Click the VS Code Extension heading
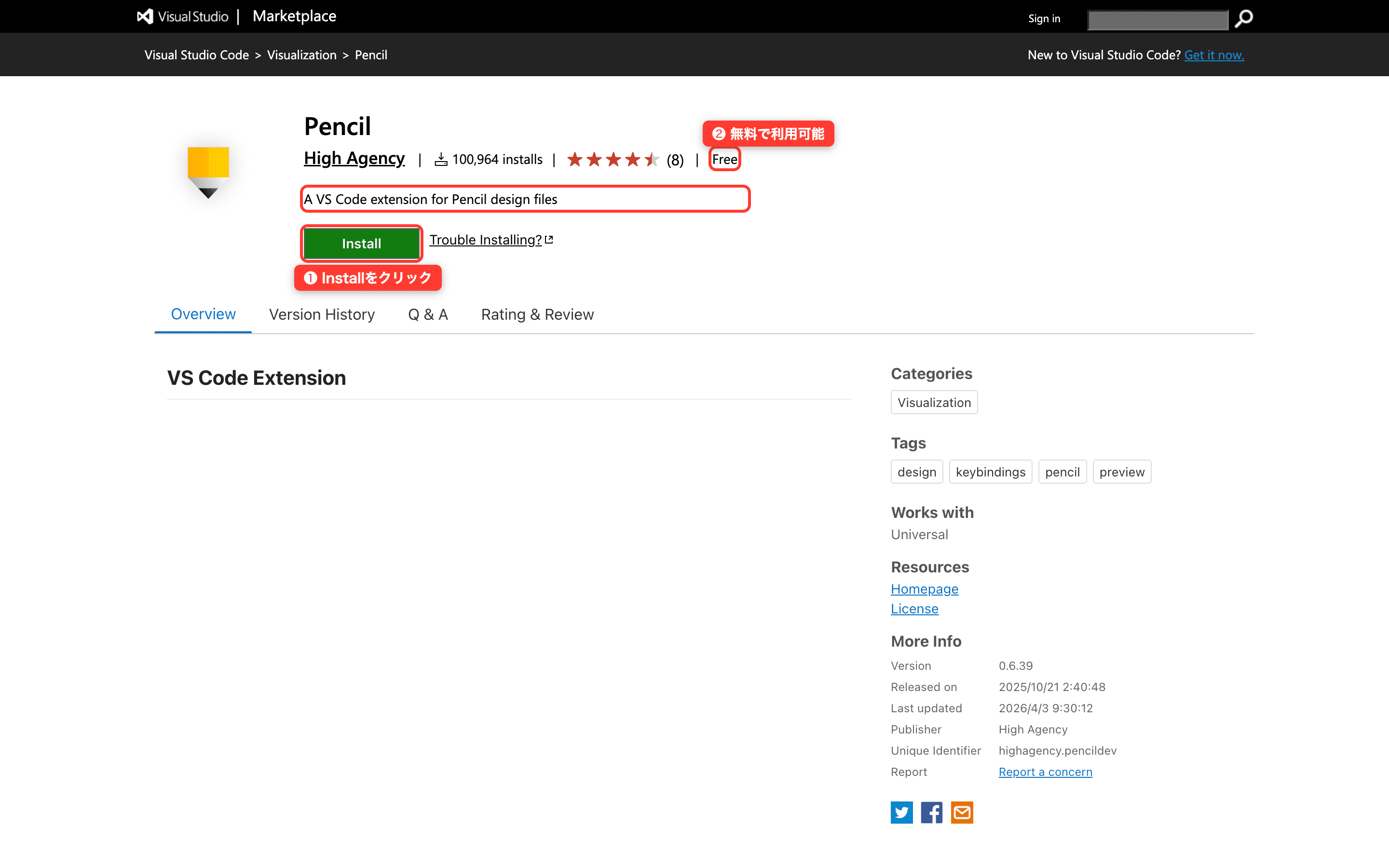The width and height of the screenshot is (1389, 868). pyautogui.click(x=257, y=378)
